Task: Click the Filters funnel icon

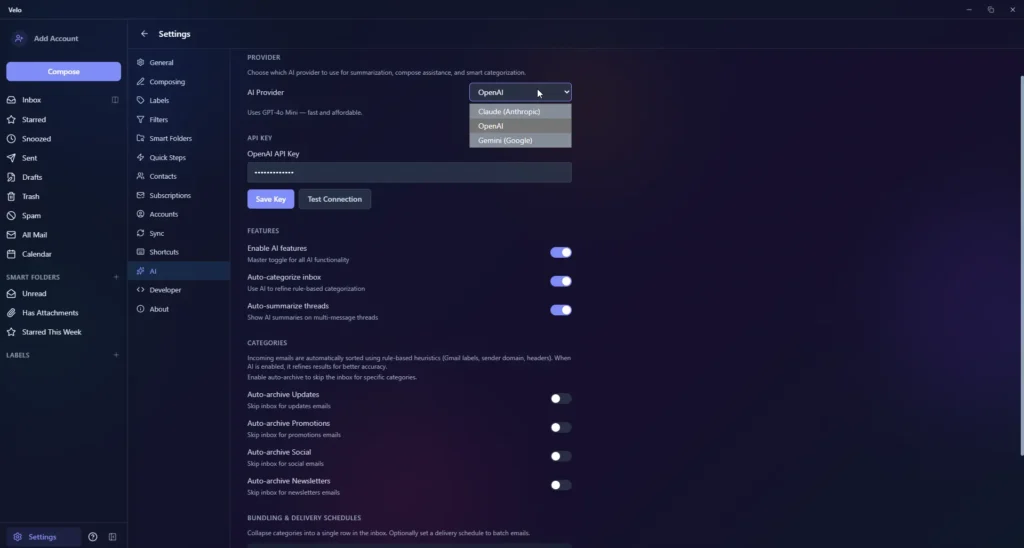Action: [140, 120]
